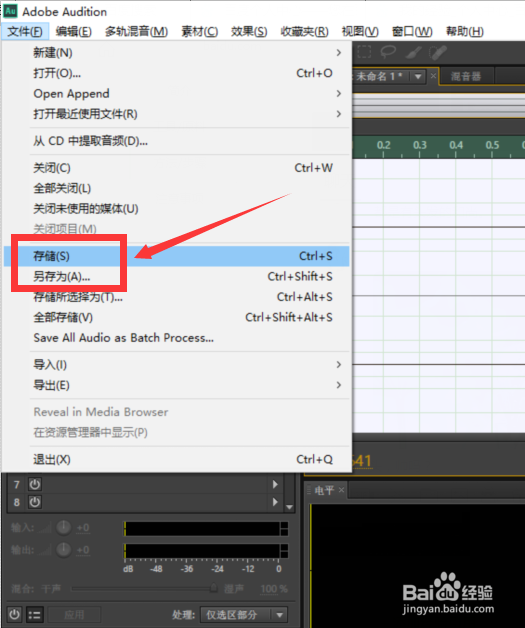Open the 效果(S) menu
The image size is (525, 628).
click(249, 31)
